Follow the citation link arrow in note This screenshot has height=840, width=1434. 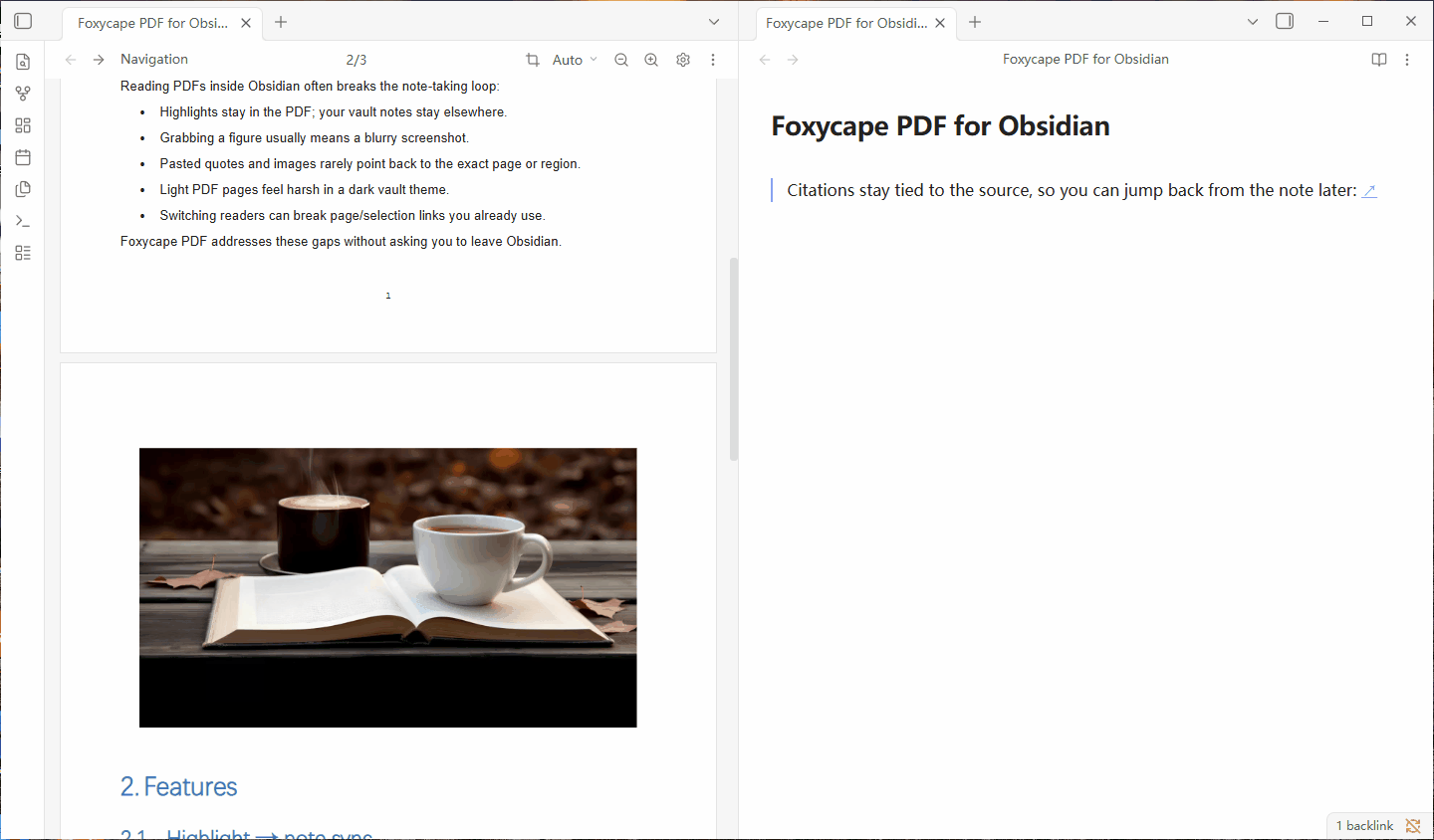1369,191
